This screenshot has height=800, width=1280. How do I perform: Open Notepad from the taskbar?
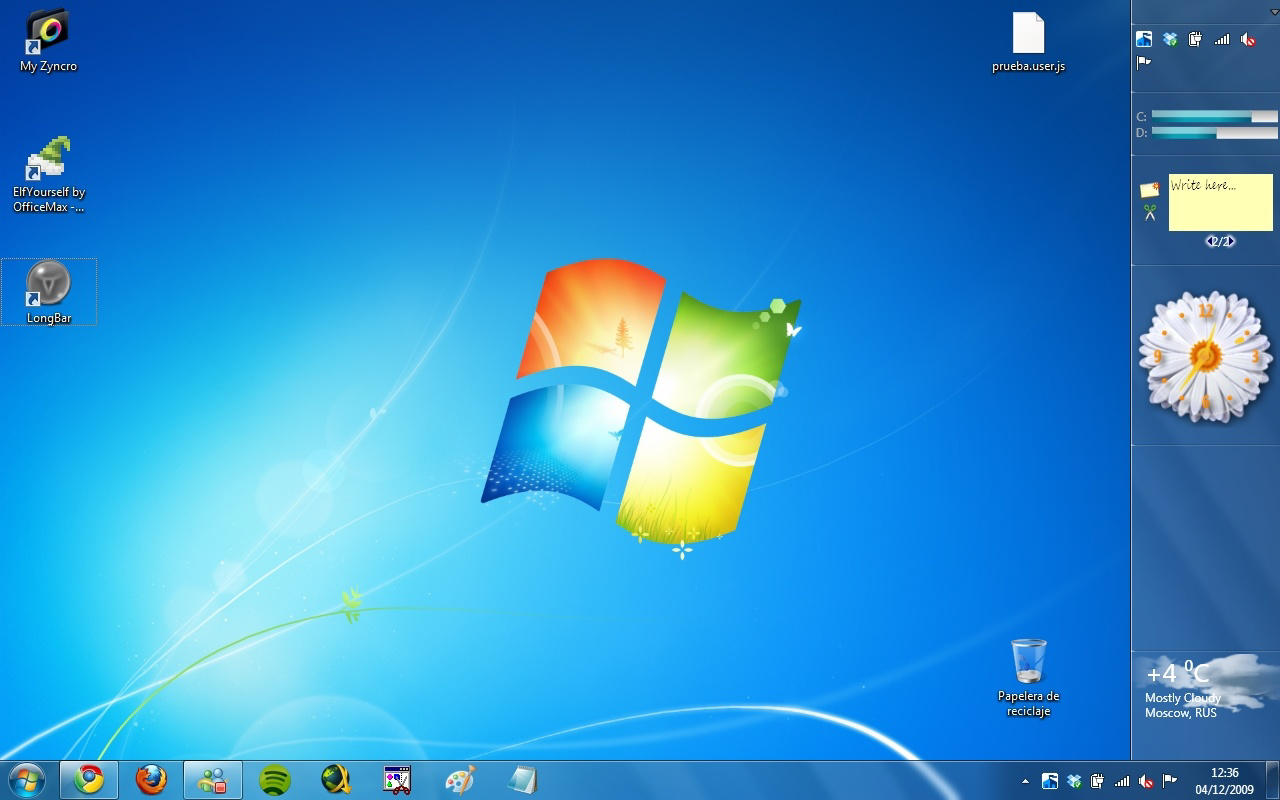click(x=522, y=780)
